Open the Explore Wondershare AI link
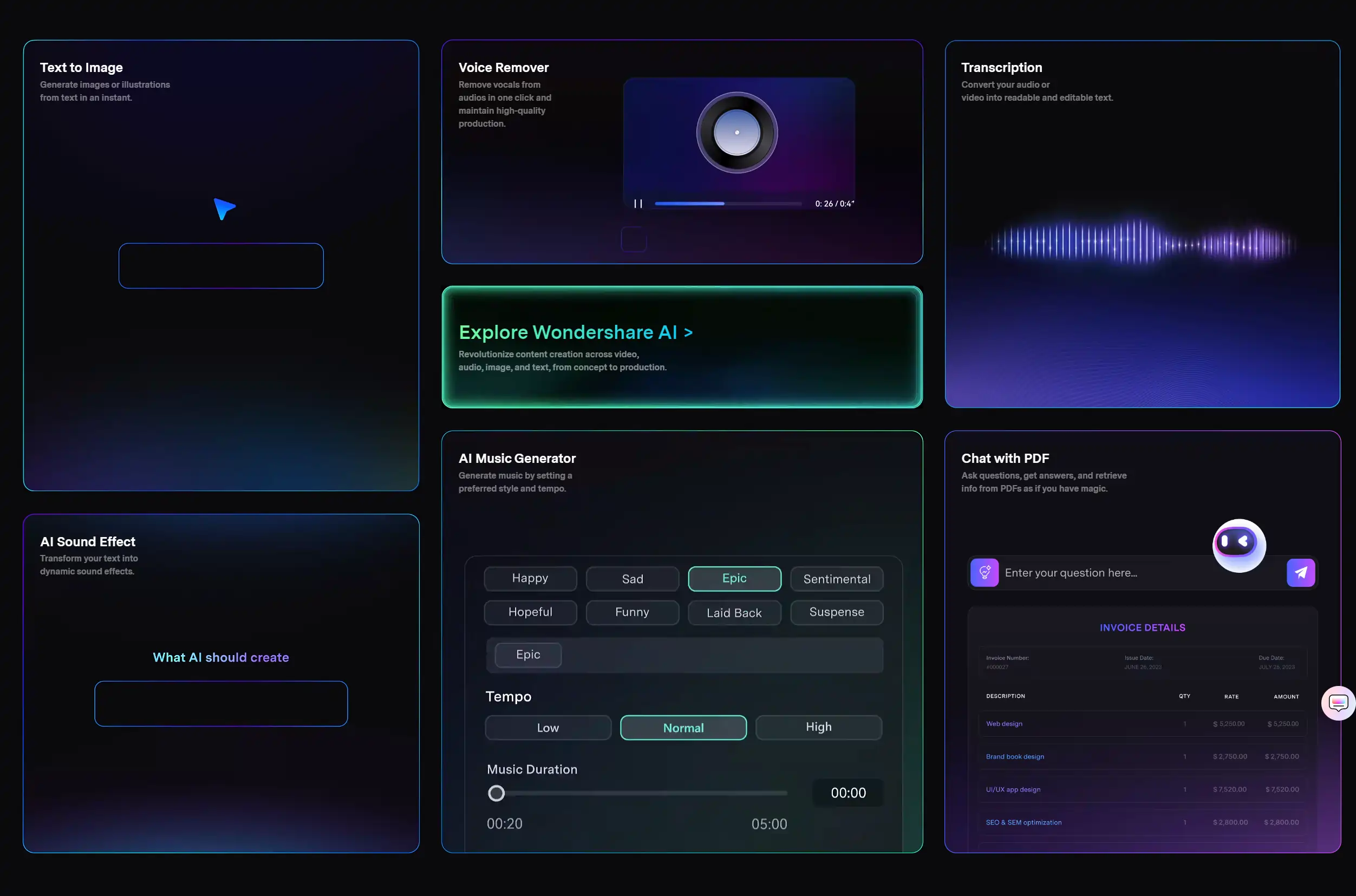The width and height of the screenshot is (1356, 896). click(x=576, y=332)
